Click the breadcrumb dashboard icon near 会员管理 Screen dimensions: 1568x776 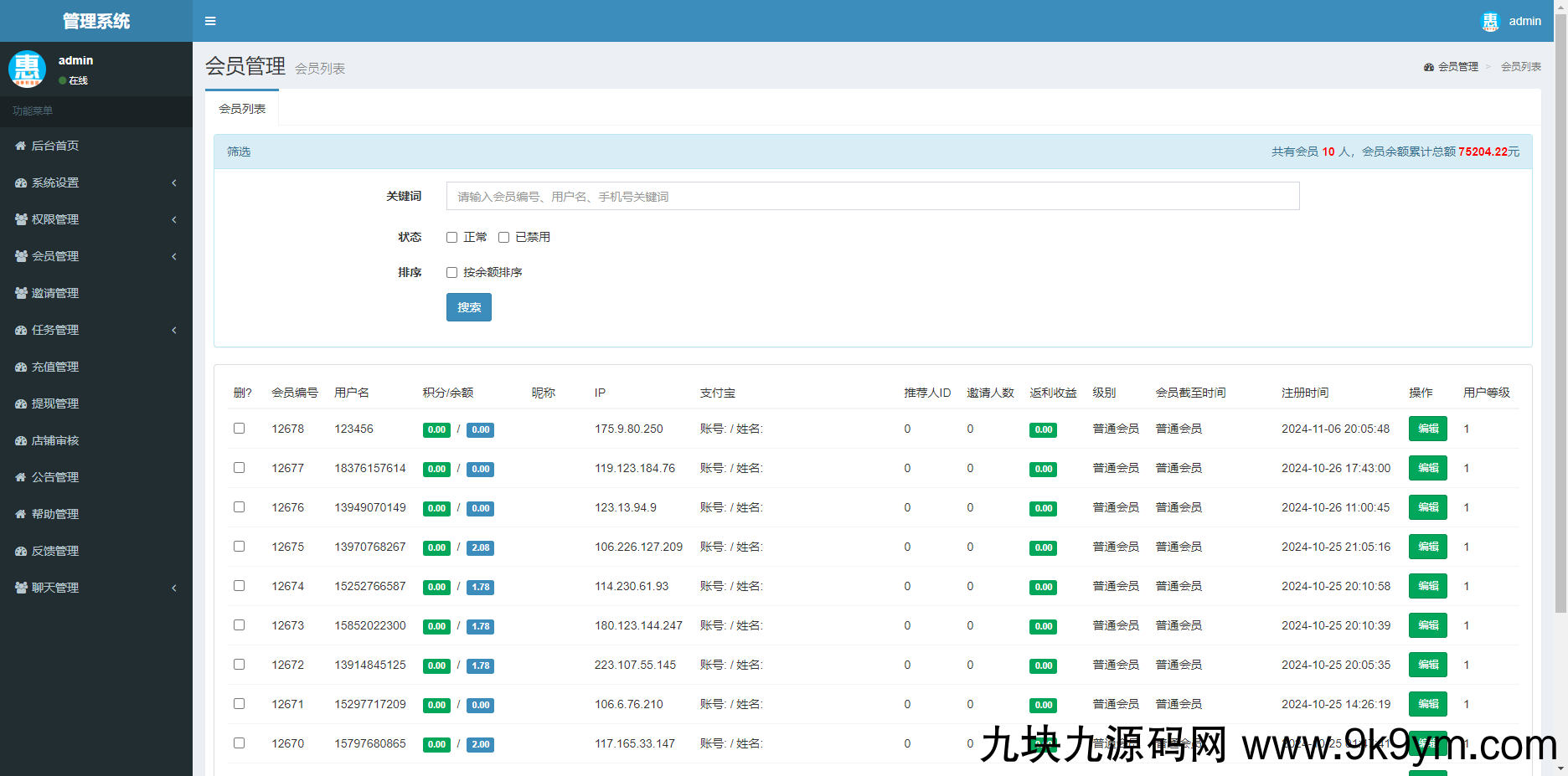point(1429,67)
